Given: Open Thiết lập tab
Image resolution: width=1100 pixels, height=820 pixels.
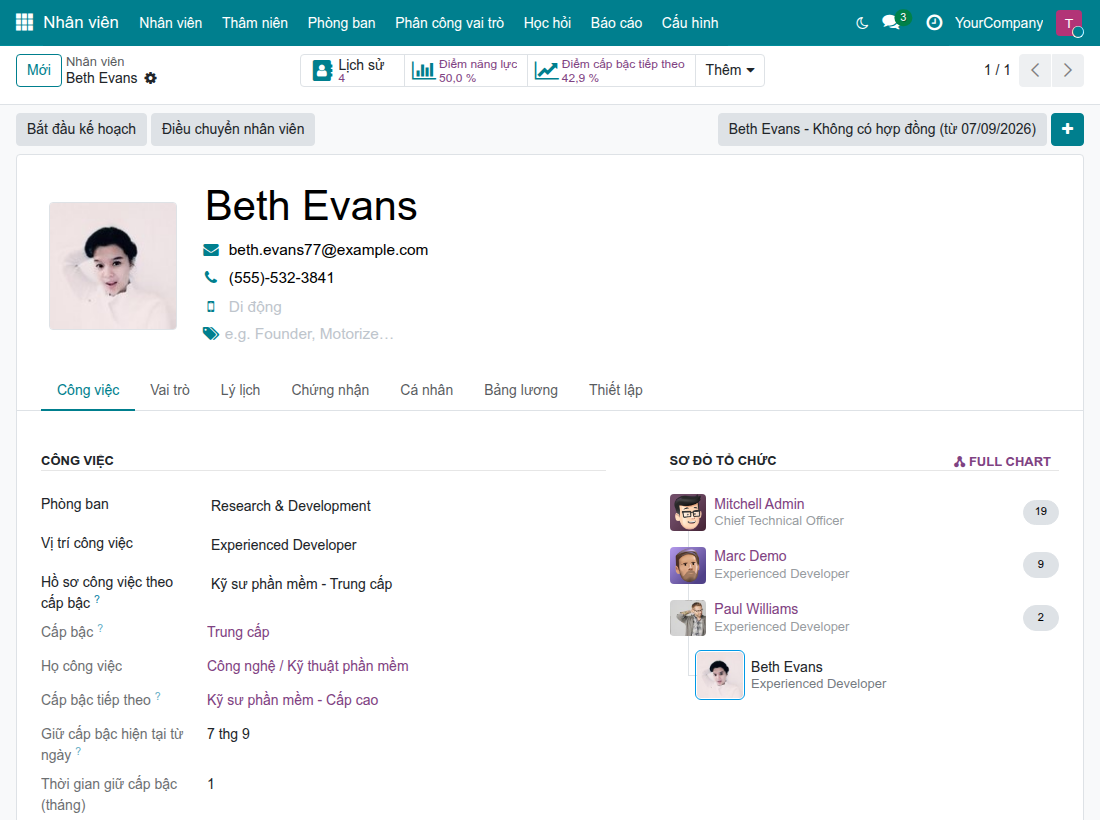Looking at the screenshot, I should click(615, 390).
